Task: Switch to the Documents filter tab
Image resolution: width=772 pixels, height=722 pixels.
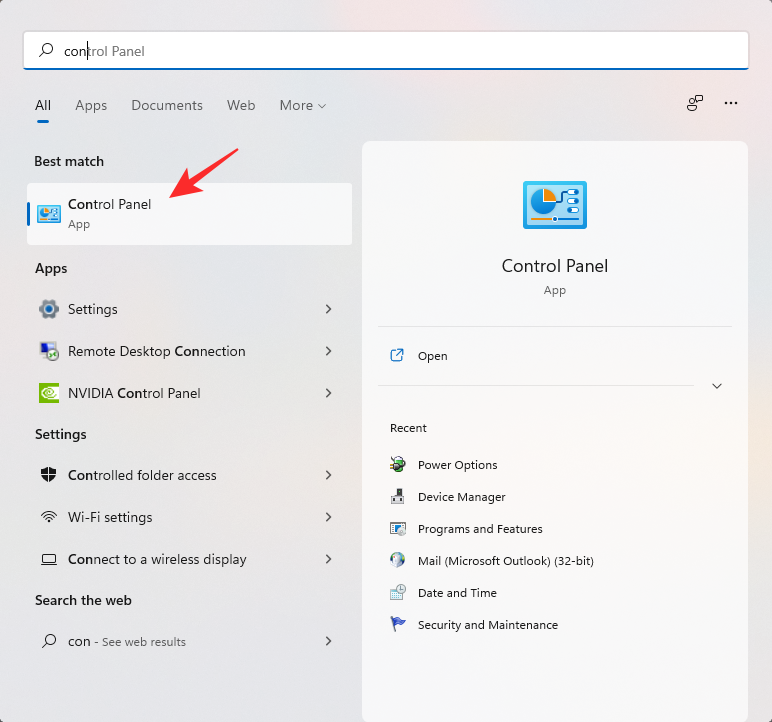Action: point(167,105)
